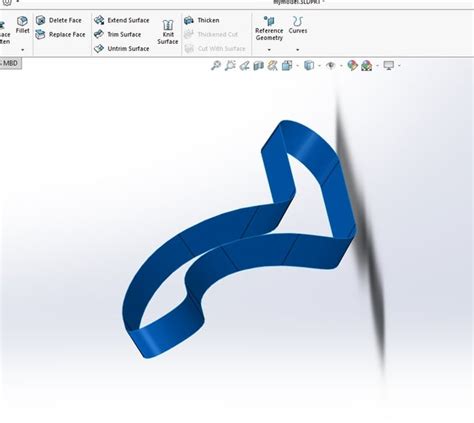Click the Previous View icon
Viewport: 474px width, 423px height.
(244, 66)
